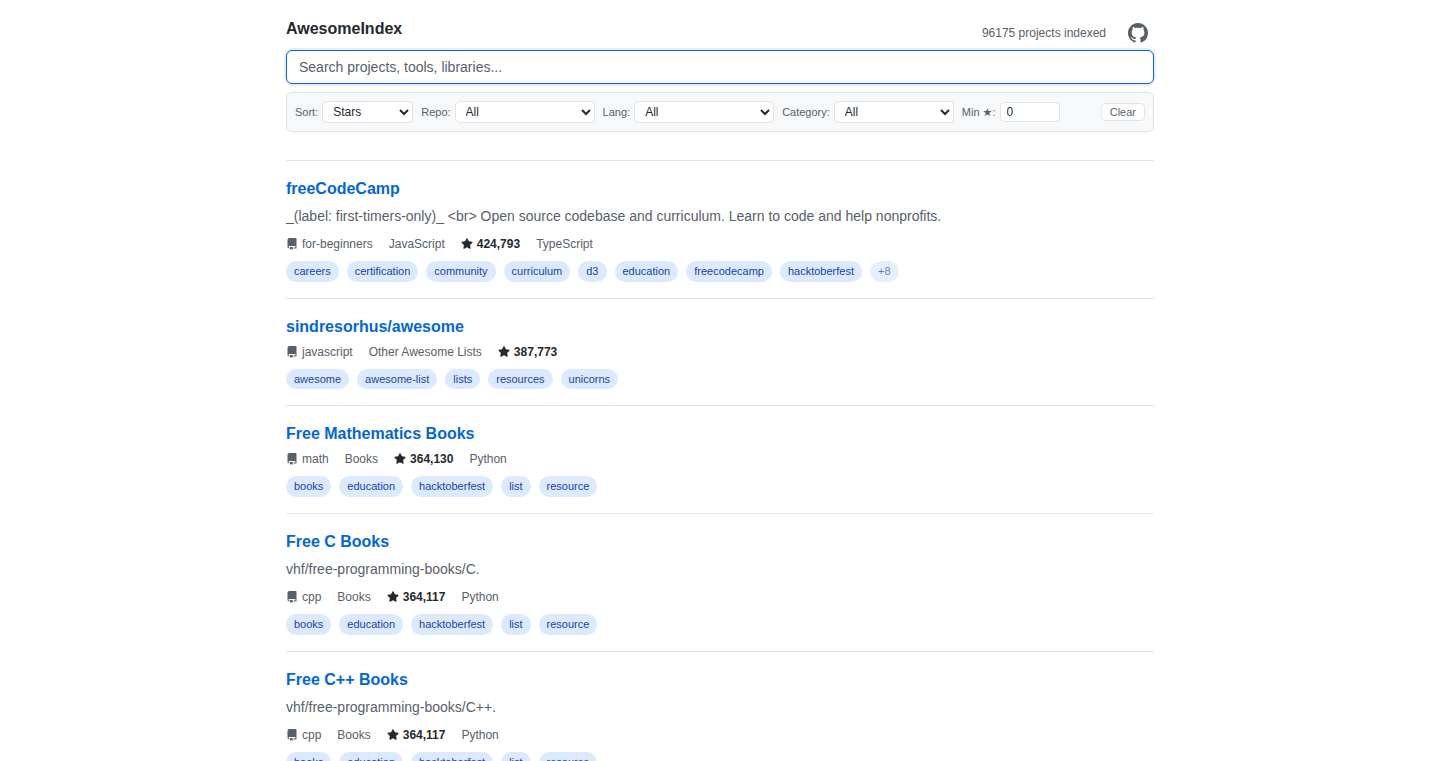
Task: Open the Free Mathematics Books link
Action: (380, 433)
